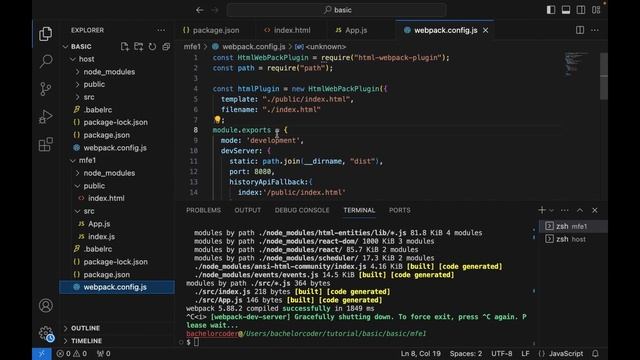Open Explorer more actions ellipsis

pos(161,30)
